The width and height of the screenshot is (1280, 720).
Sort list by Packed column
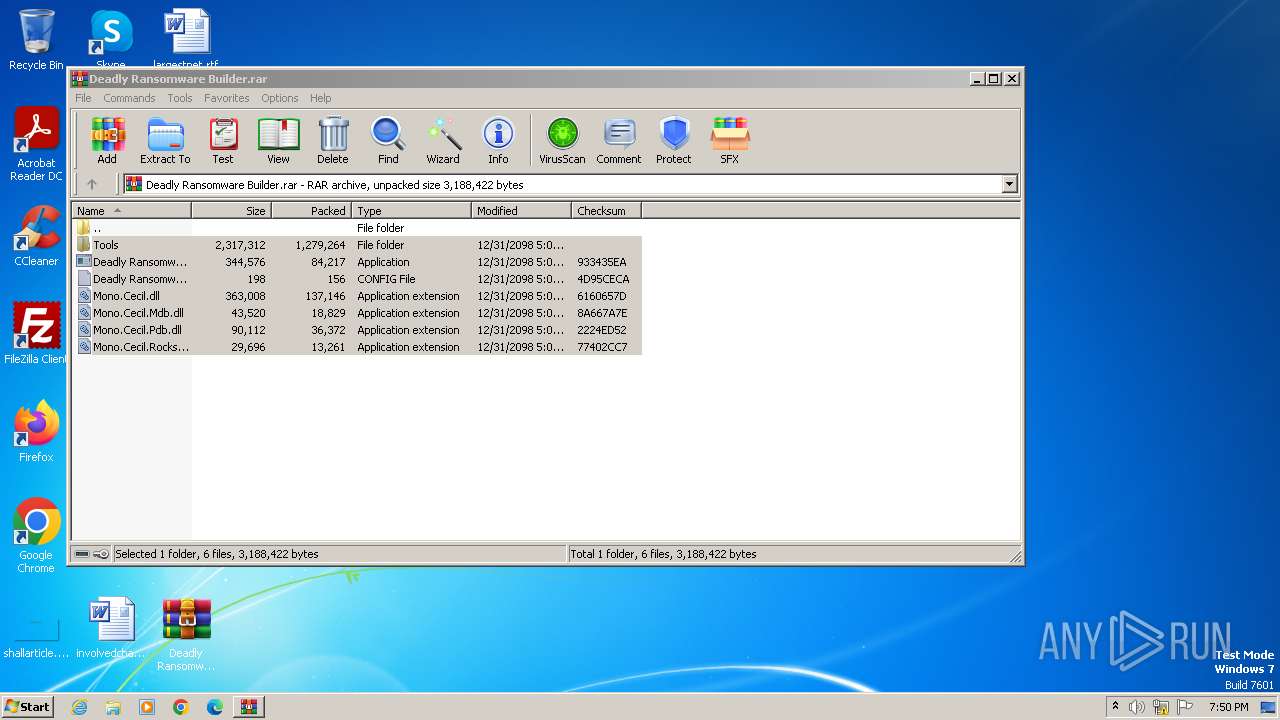[x=311, y=211]
